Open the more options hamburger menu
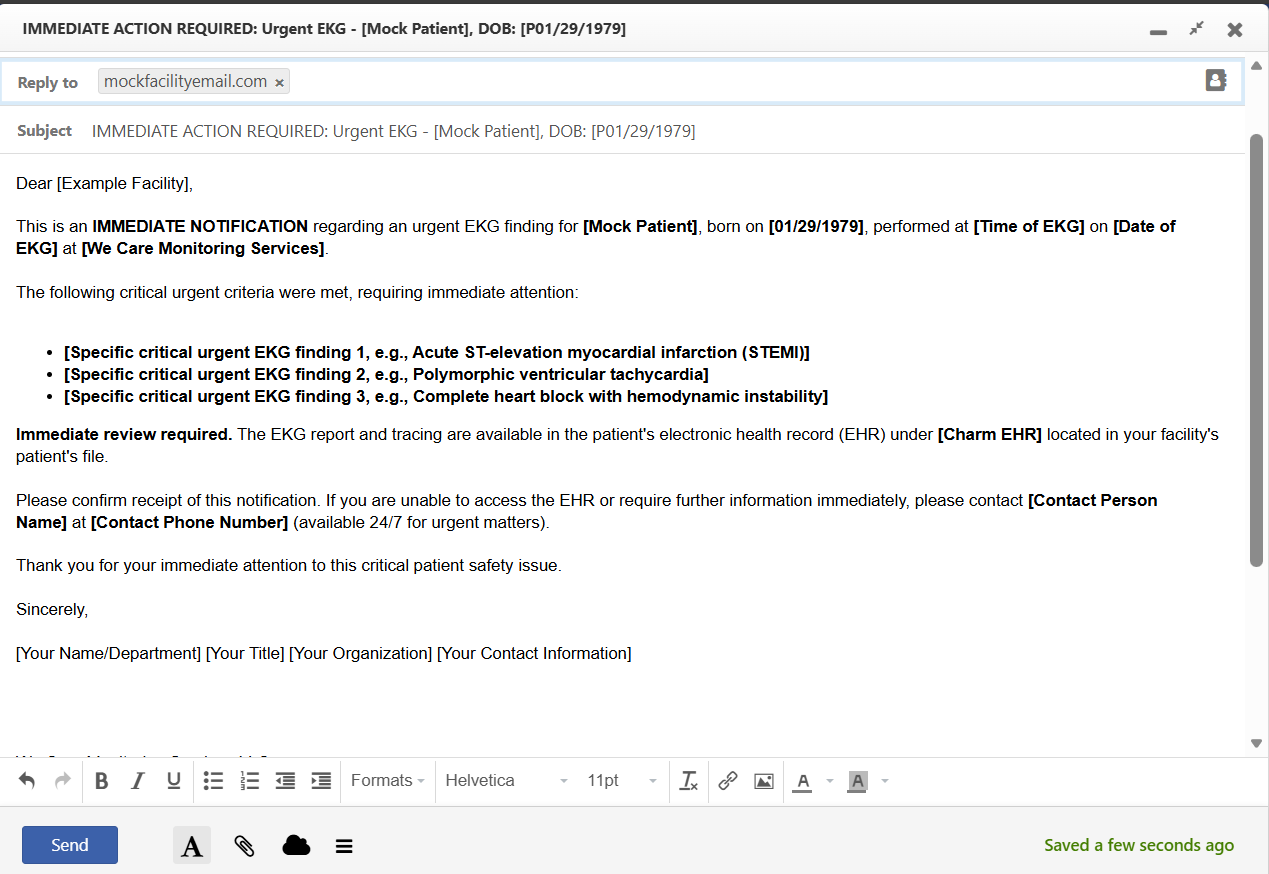Image resolution: width=1269 pixels, height=874 pixels. [344, 846]
